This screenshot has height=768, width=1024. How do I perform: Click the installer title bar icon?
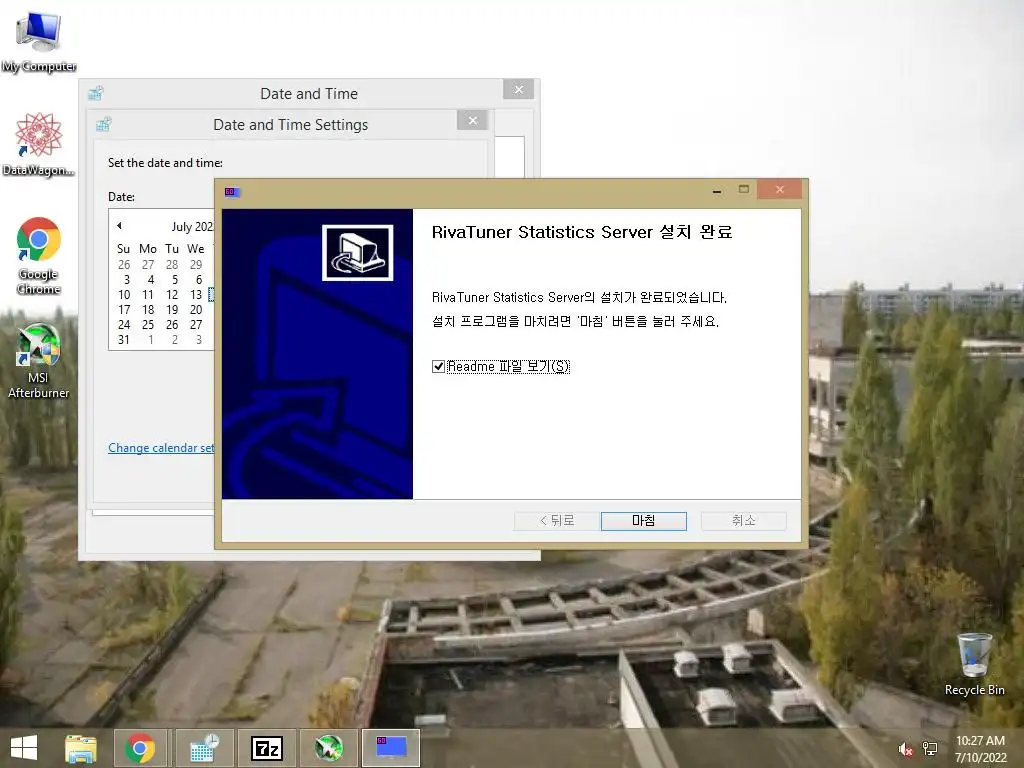pyautogui.click(x=232, y=192)
